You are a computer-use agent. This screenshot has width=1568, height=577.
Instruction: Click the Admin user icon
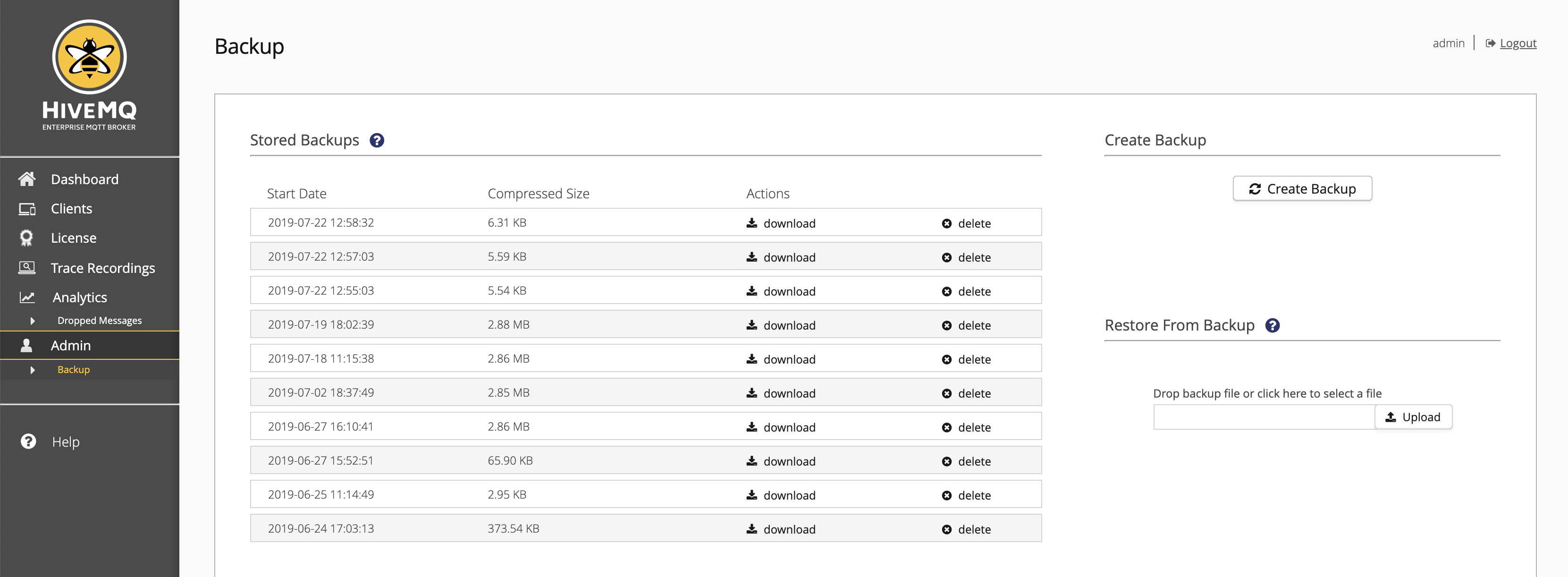coord(26,346)
